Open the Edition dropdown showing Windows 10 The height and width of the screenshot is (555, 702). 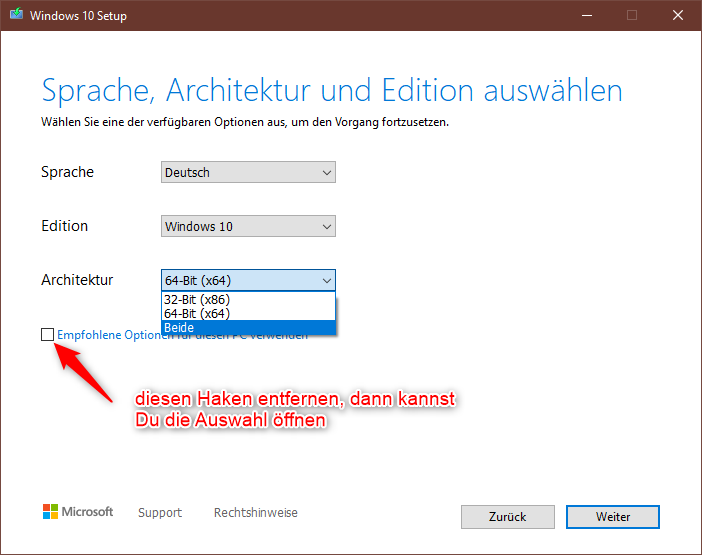coord(248,226)
